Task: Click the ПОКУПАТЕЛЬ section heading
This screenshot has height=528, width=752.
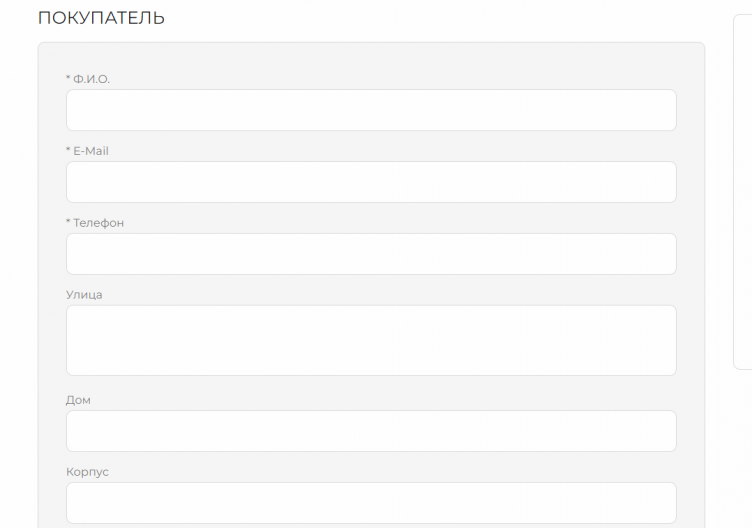Action: point(101,18)
